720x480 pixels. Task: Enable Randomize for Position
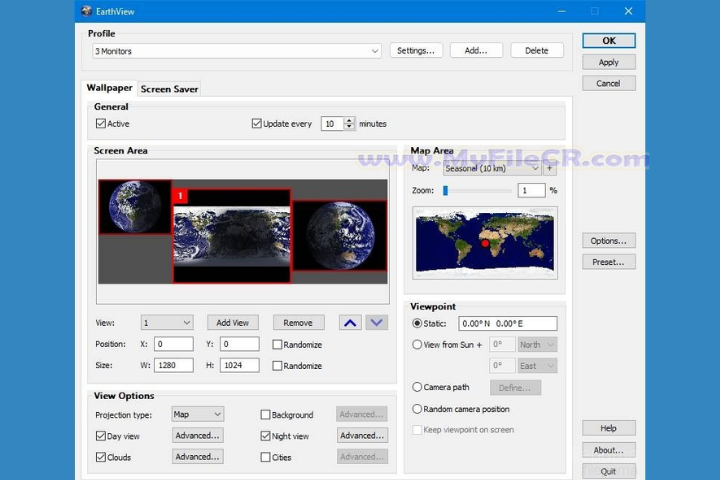coord(277,344)
